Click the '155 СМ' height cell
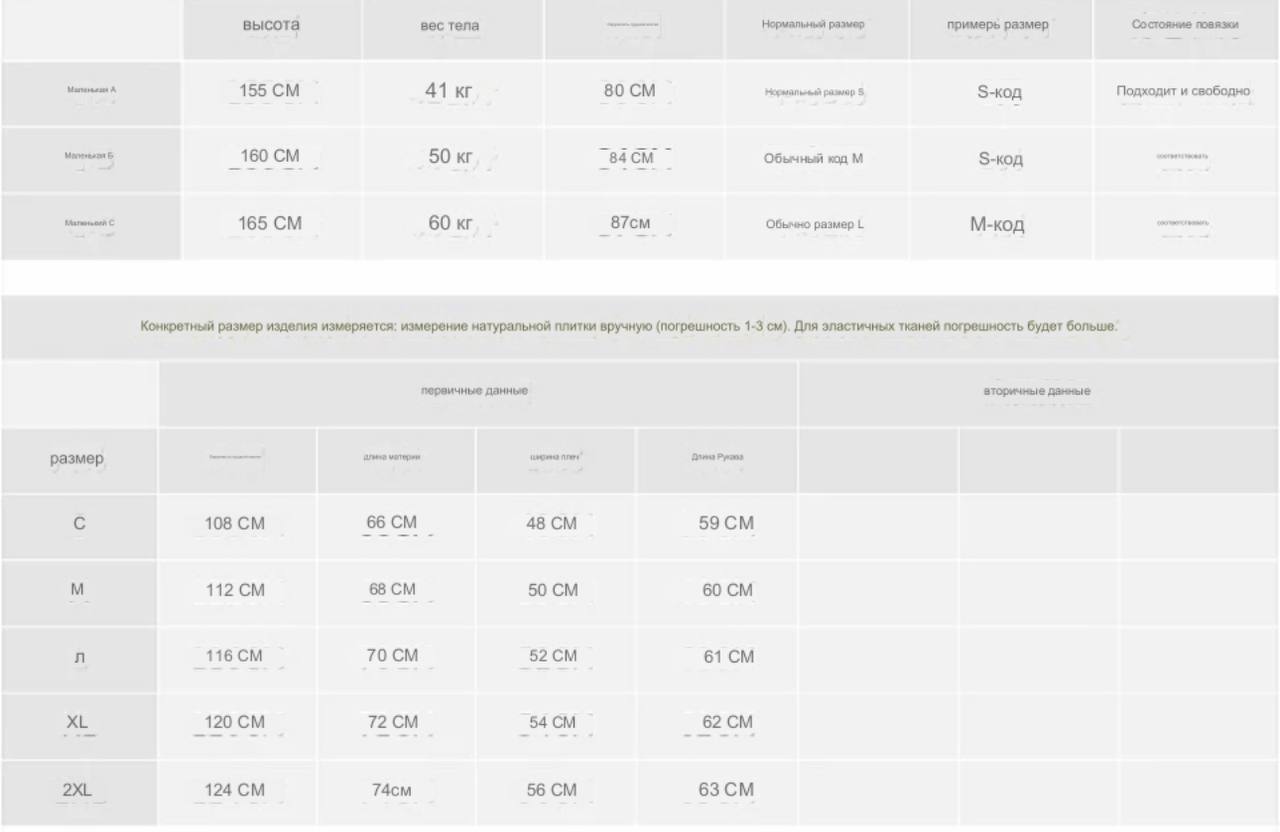This screenshot has width=1280, height=832. pyautogui.click(x=269, y=90)
